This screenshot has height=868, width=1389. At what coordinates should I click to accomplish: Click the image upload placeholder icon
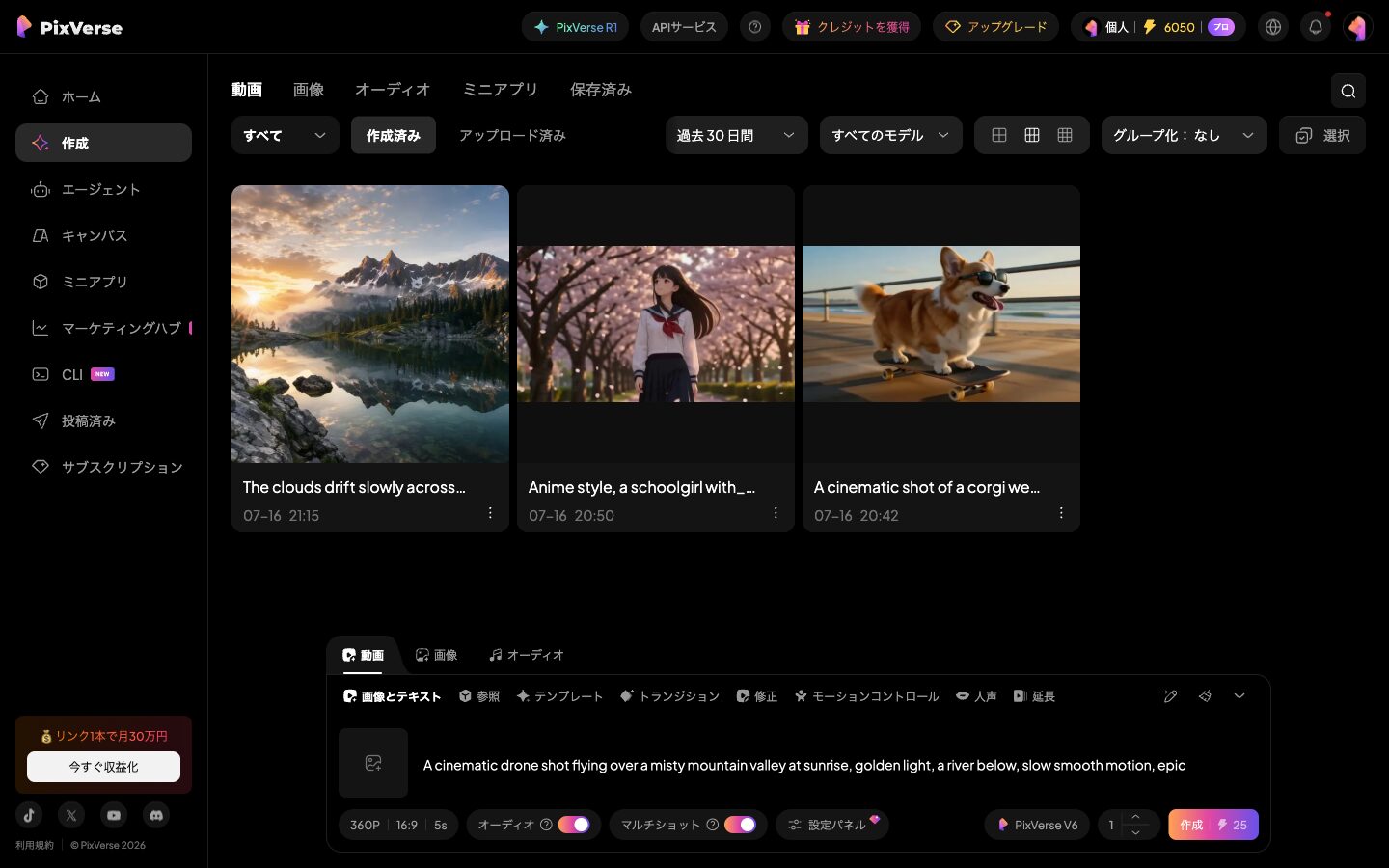tap(373, 763)
